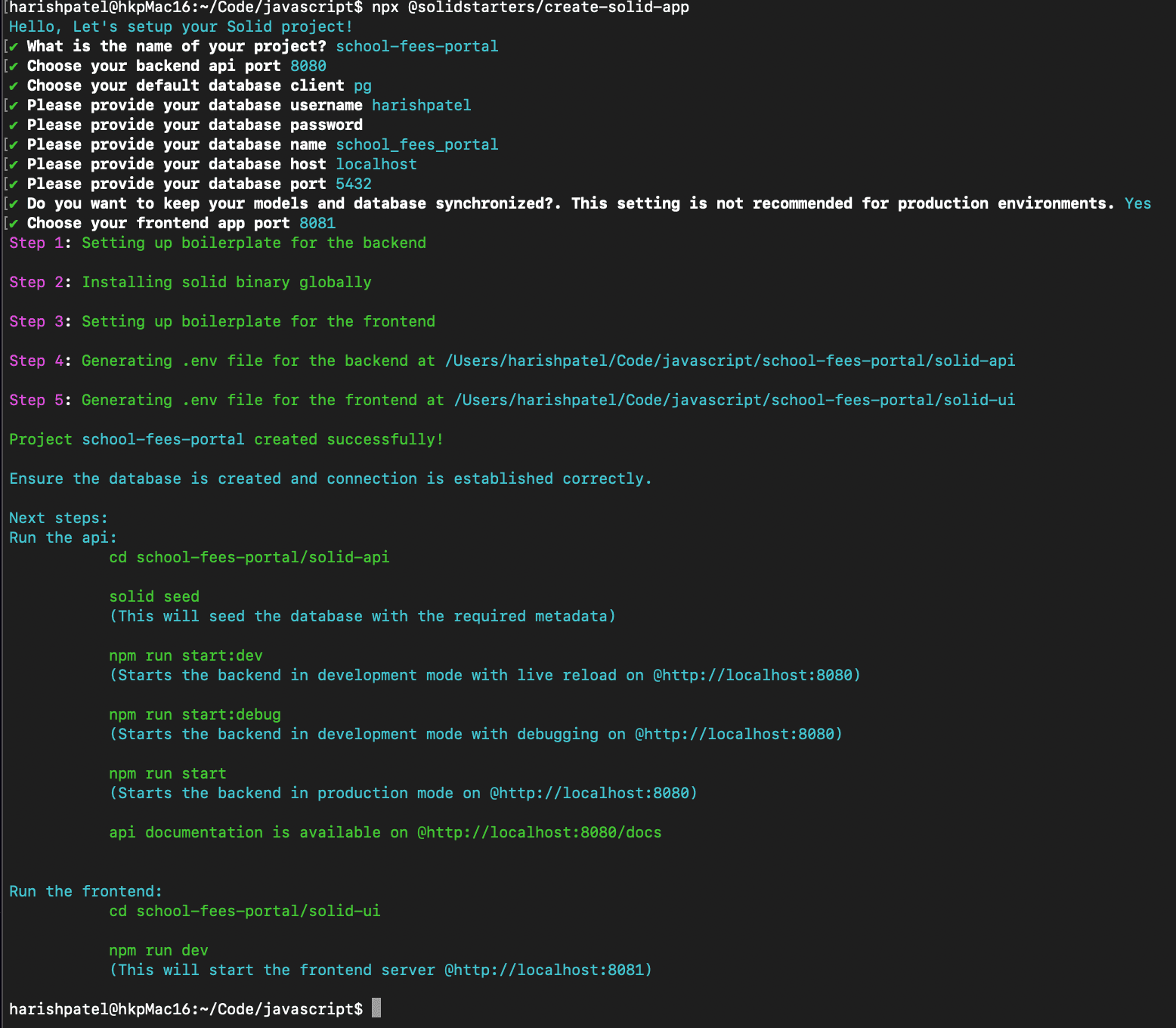The image size is (1176, 1028).
Task: Click 'Installing solid binary globally' text
Action: [227, 282]
